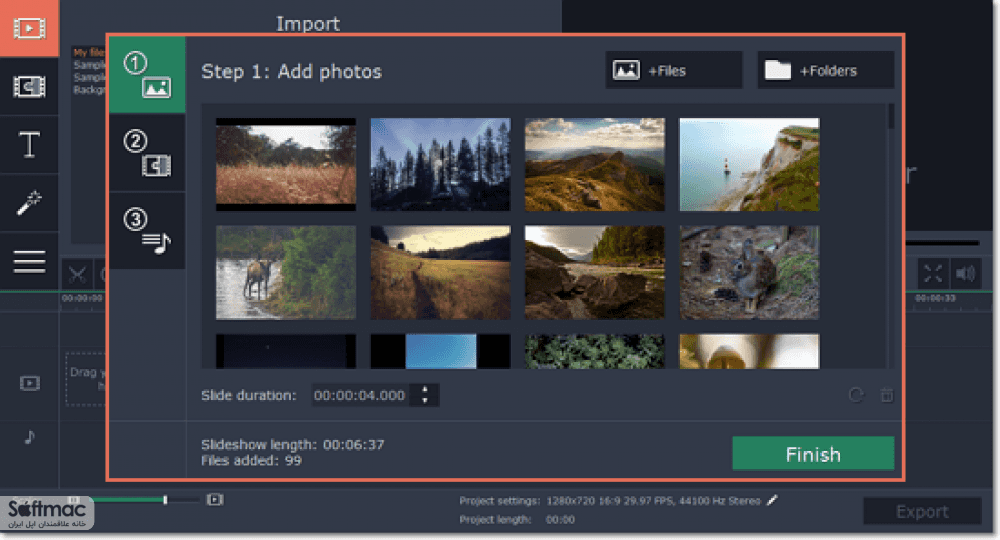This screenshot has height=540, width=1000.
Task: Click the audio track music note icon
Action: (29, 437)
